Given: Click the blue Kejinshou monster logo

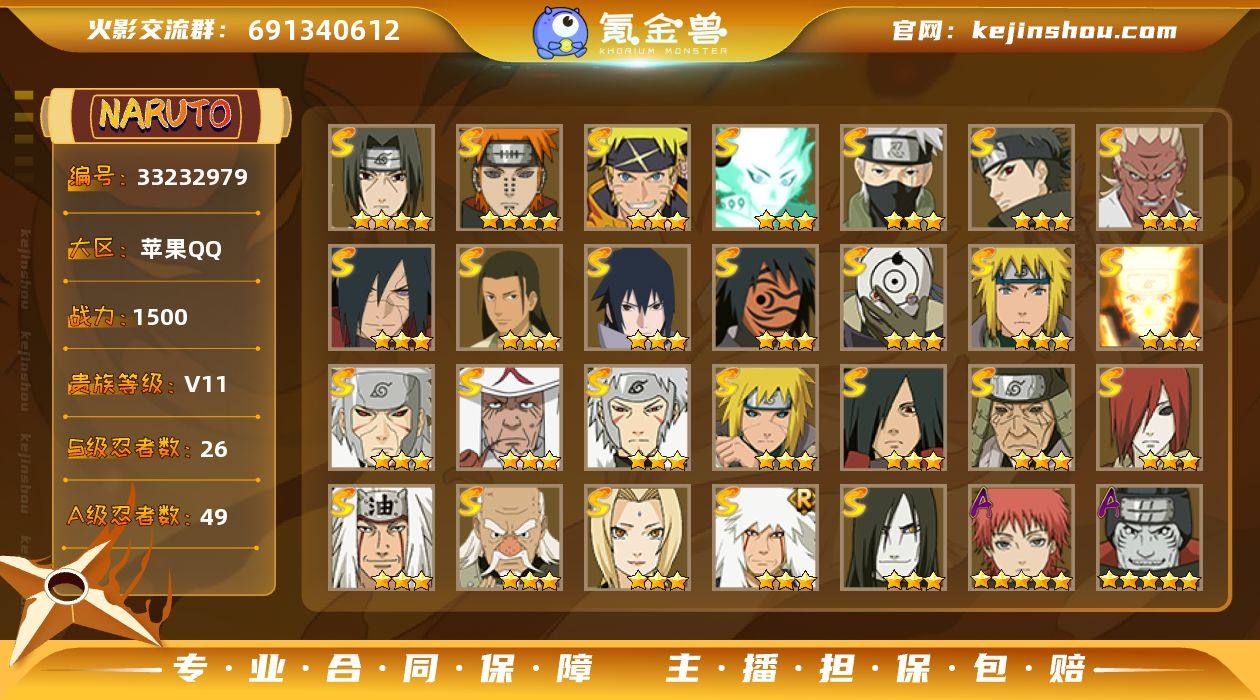Looking at the screenshot, I should coord(559,32).
